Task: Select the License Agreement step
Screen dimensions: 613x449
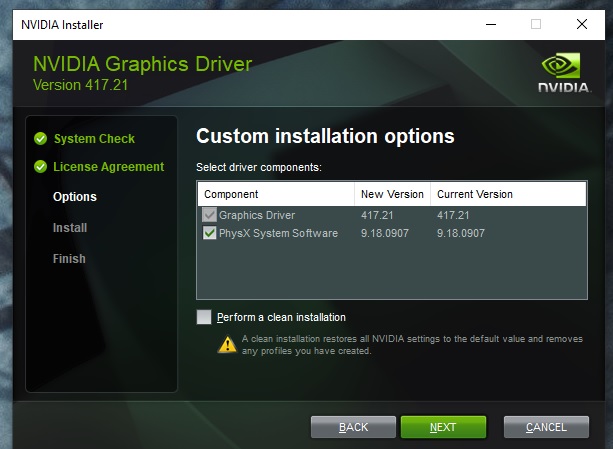Action: pos(109,167)
